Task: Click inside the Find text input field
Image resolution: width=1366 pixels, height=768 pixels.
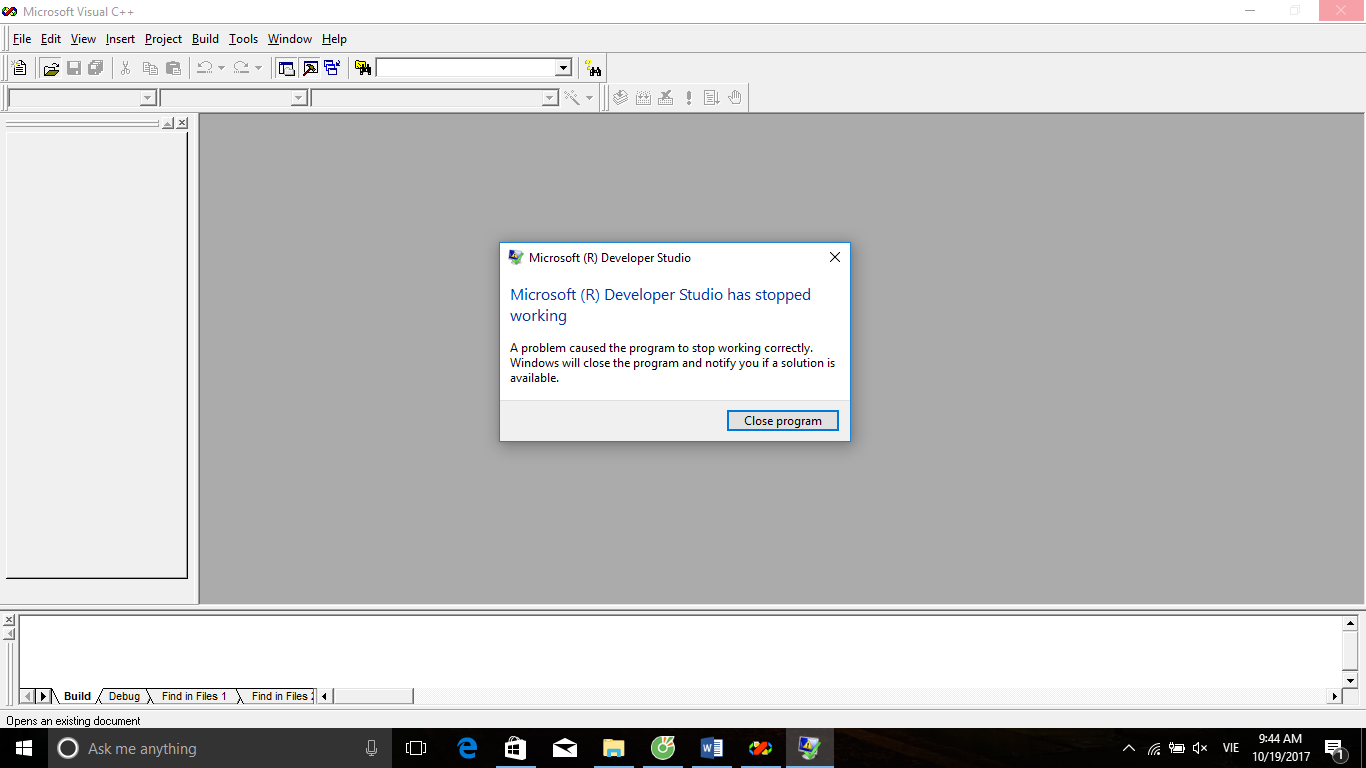Action: (x=465, y=68)
